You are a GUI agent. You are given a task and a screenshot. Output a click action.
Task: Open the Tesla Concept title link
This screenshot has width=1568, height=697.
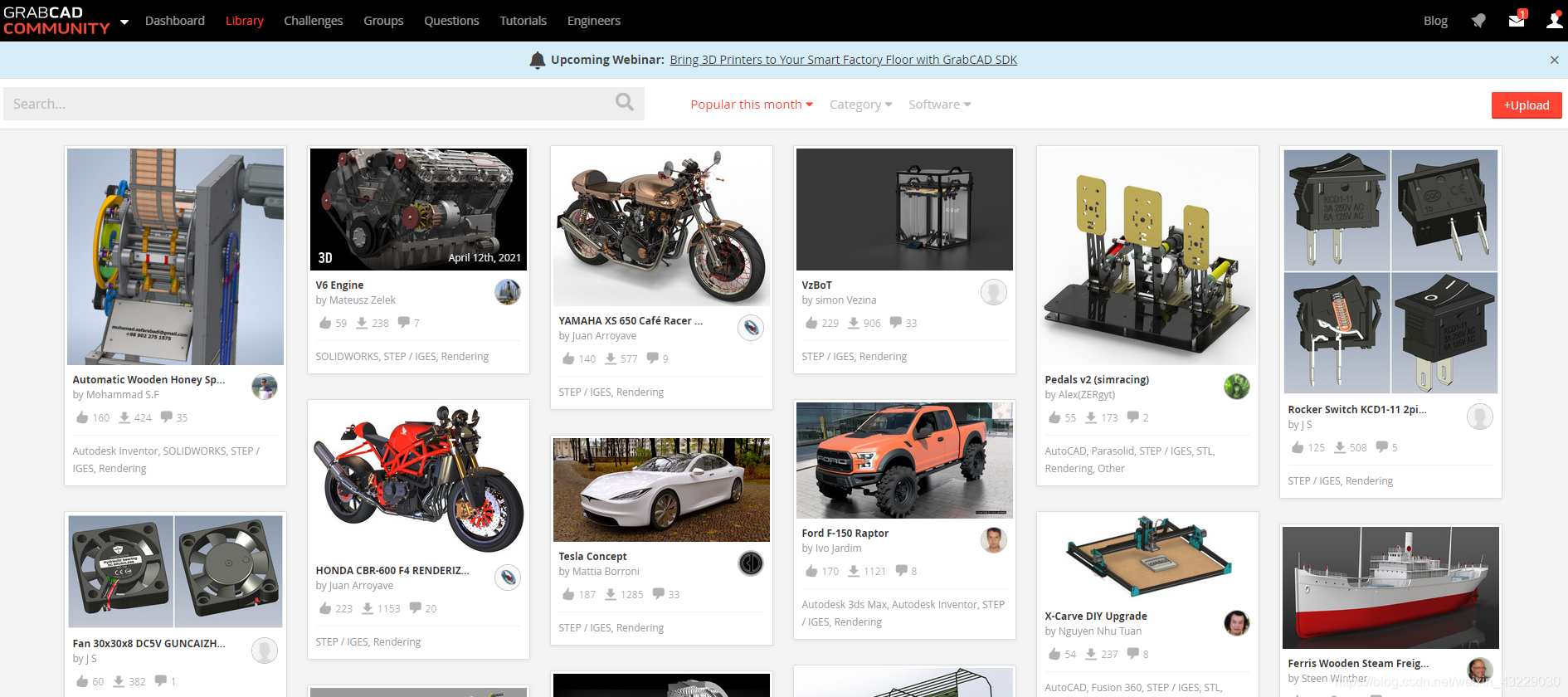click(x=592, y=556)
